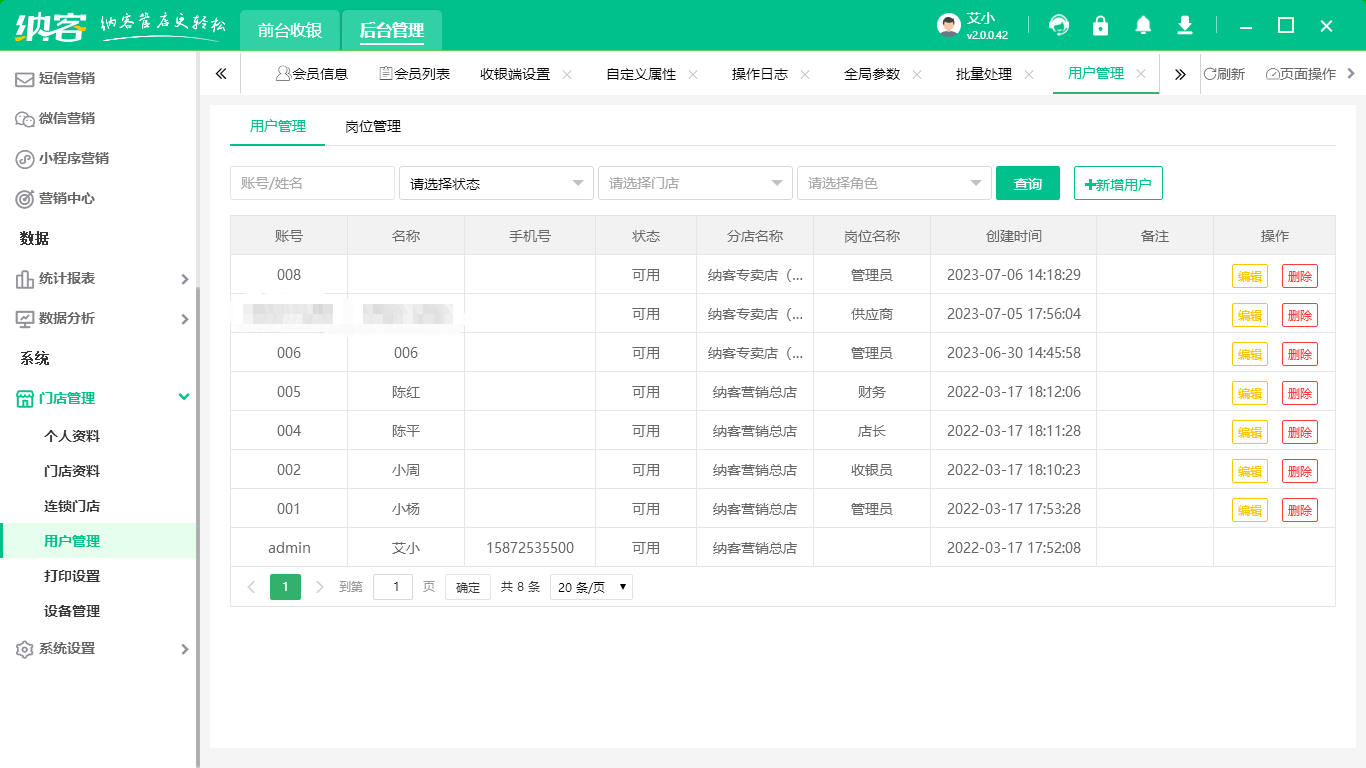Click phone number 15872535500 cell
Screen dimensions: 1366x768
click(530, 548)
